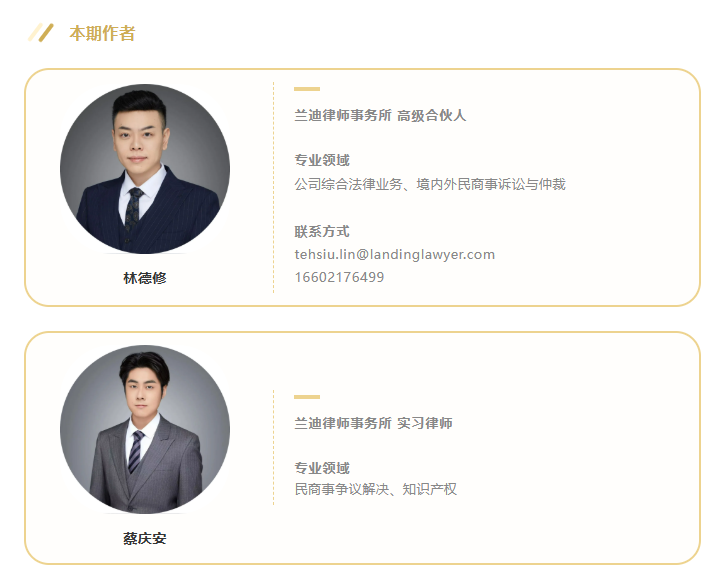Select the 本期作者 section heading
Image resolution: width=712 pixels, height=574 pixels.
click(x=102, y=33)
